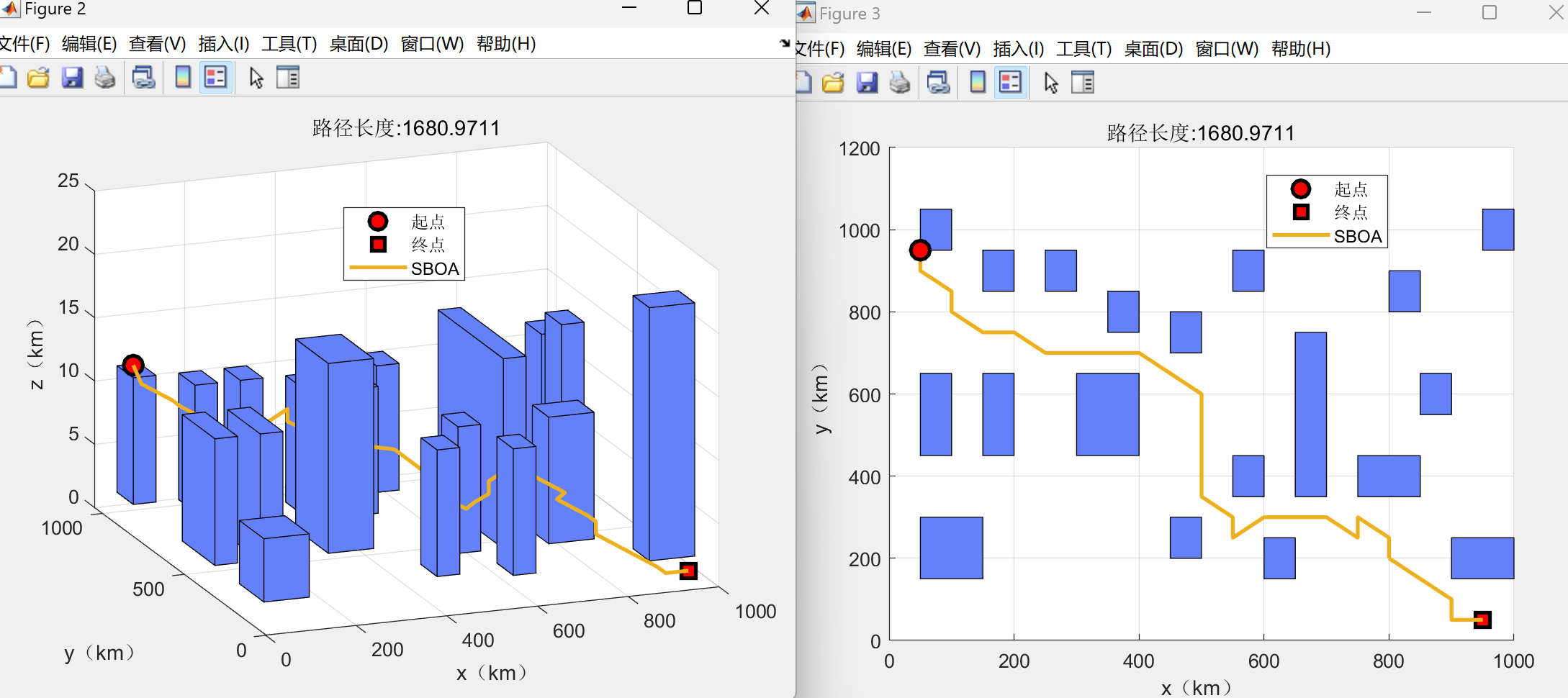Image resolution: width=1568 pixels, height=698 pixels.
Task: Click the 路径长度:1680.9711 title in Figure 2
Action: 407,127
